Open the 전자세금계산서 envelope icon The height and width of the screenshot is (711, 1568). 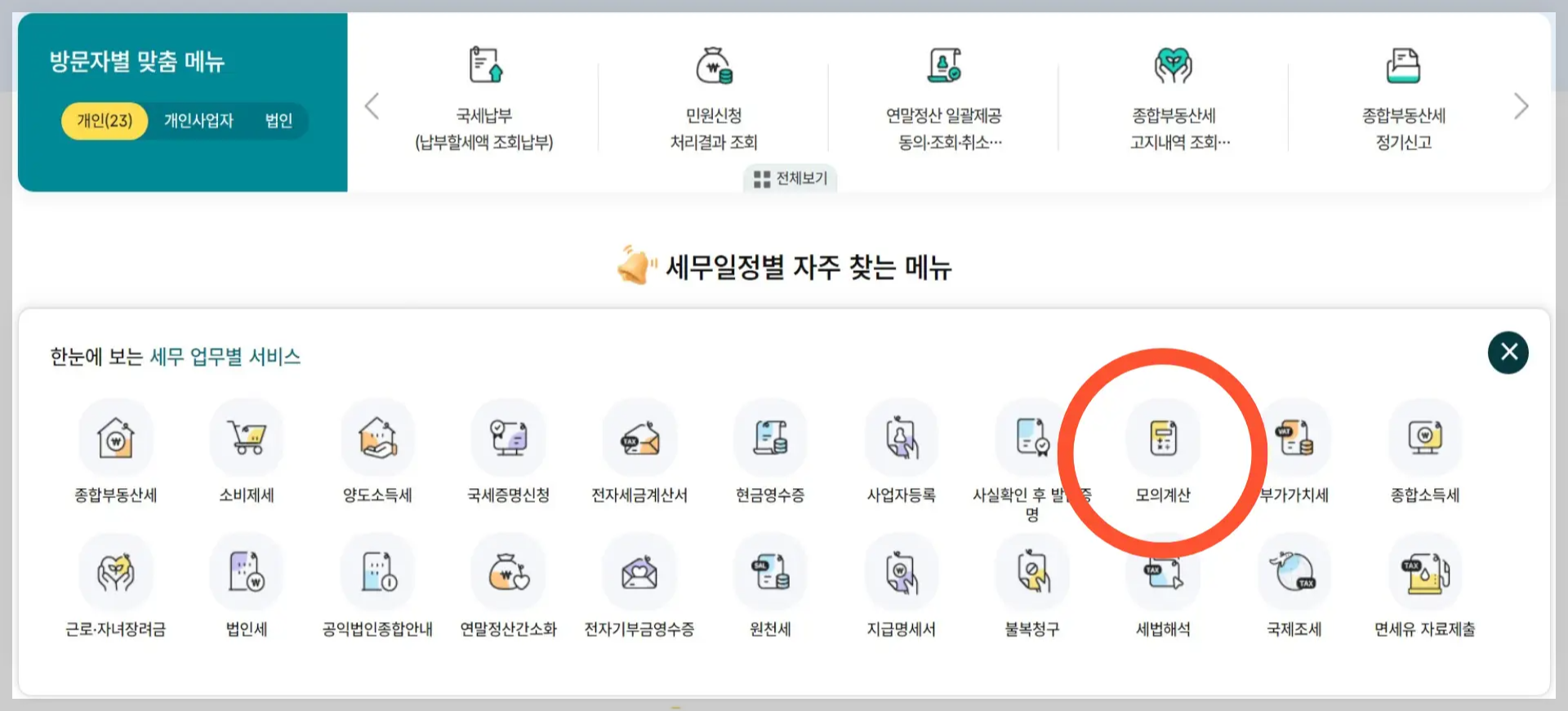[639, 438]
